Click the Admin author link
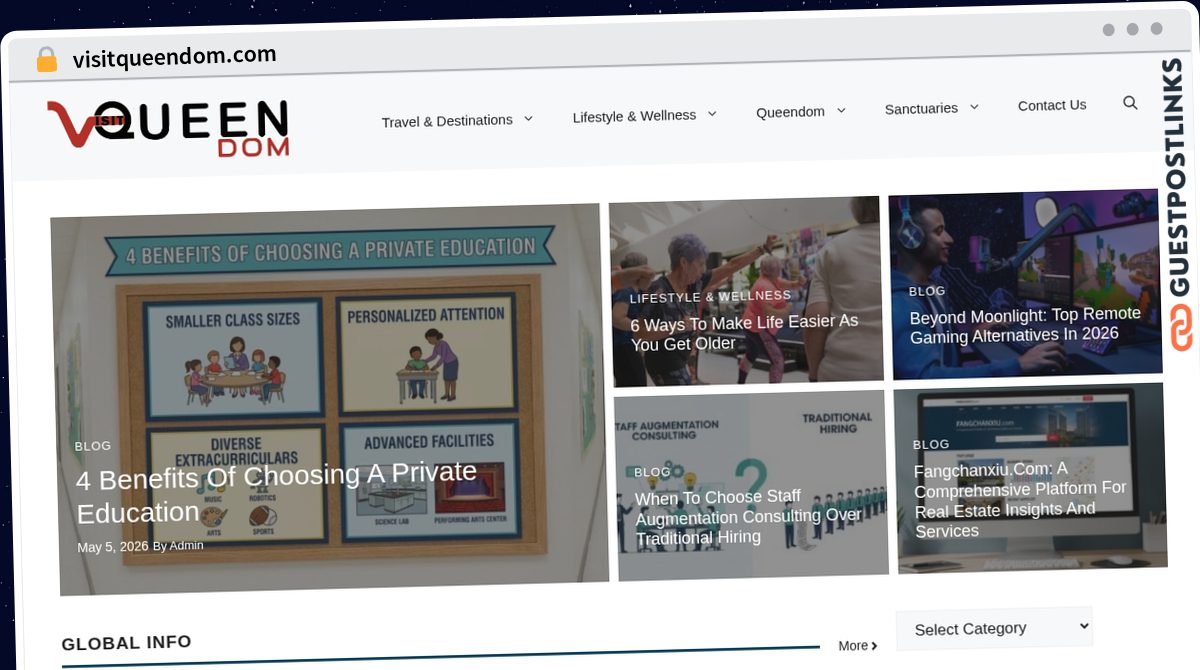1200x670 pixels. 186,546
